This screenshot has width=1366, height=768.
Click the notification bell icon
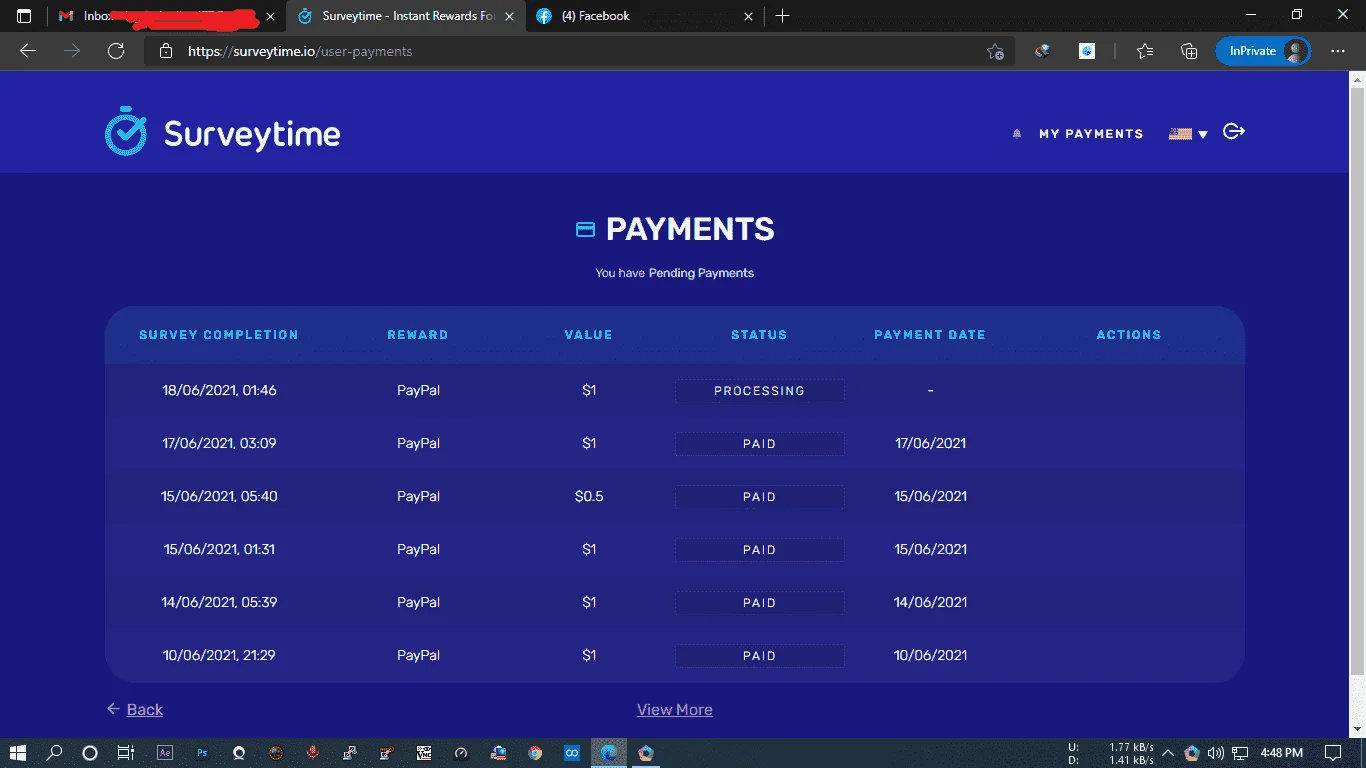coord(1017,133)
